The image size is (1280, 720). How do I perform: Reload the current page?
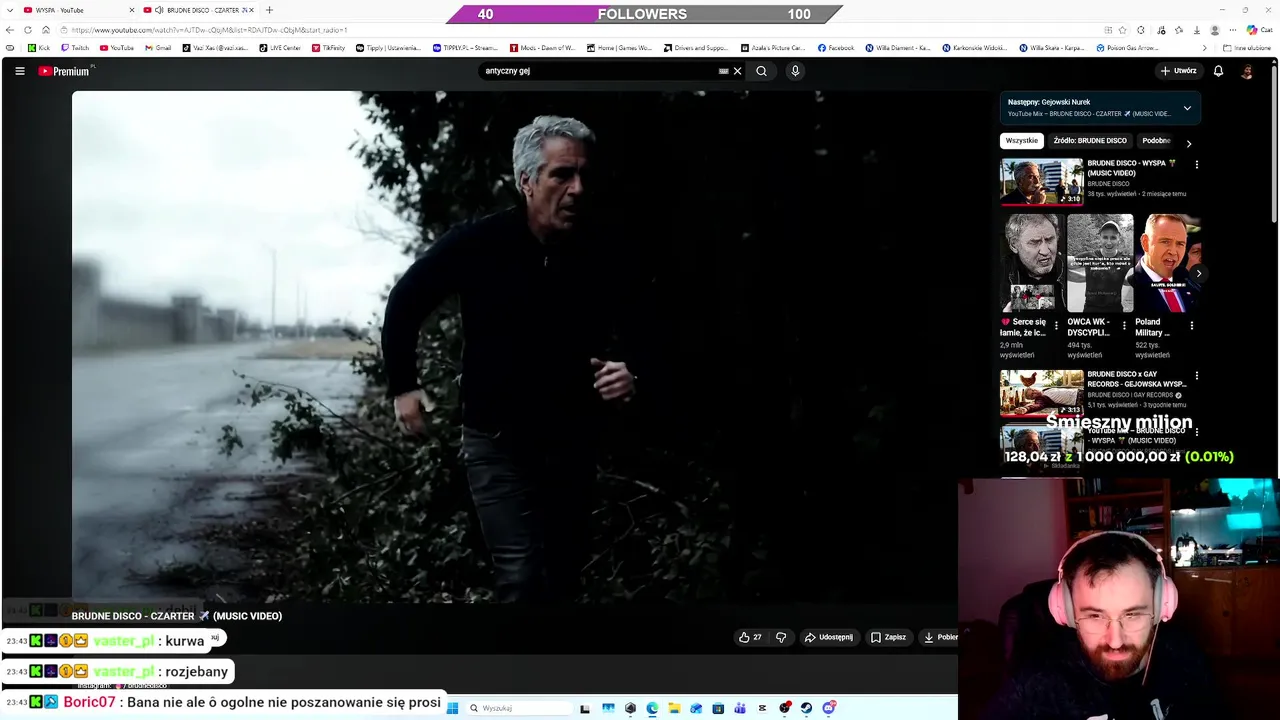(28, 30)
